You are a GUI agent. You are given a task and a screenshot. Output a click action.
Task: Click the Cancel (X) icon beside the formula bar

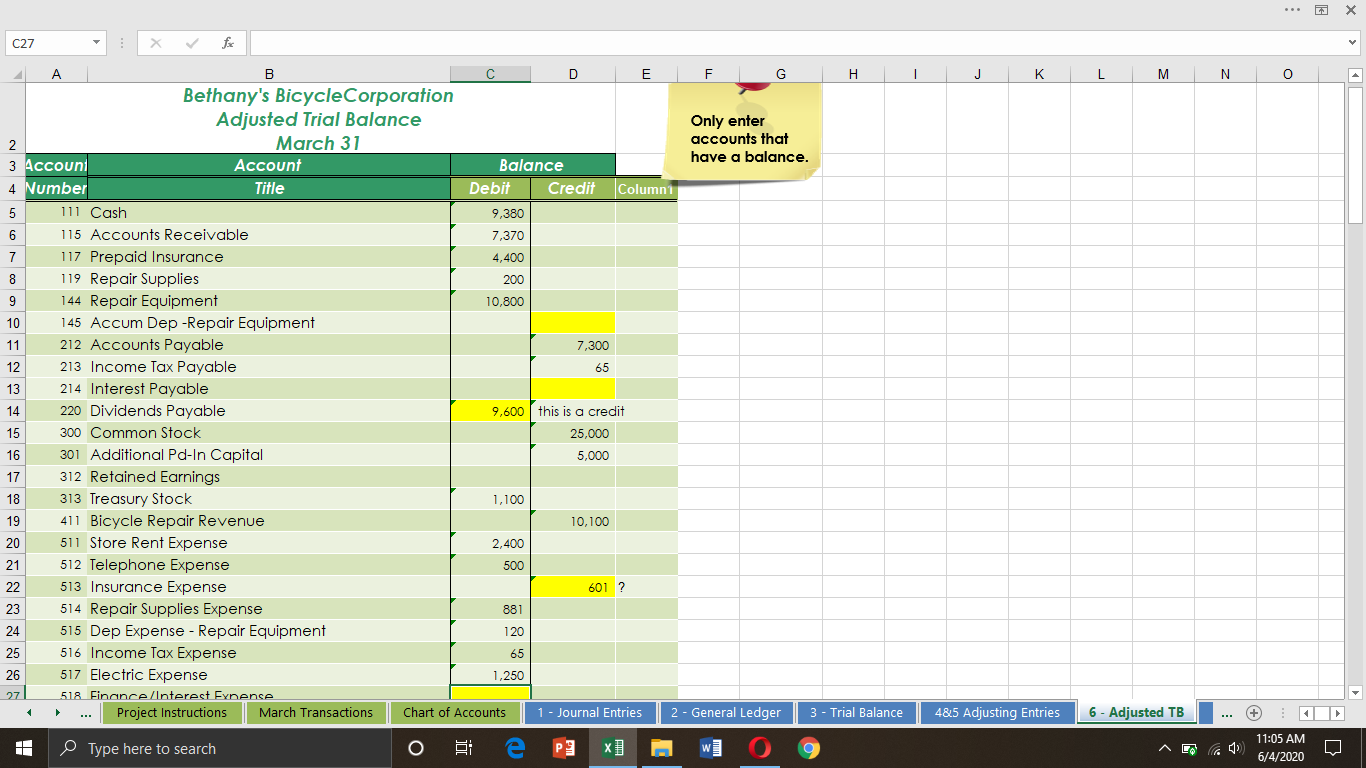[155, 43]
